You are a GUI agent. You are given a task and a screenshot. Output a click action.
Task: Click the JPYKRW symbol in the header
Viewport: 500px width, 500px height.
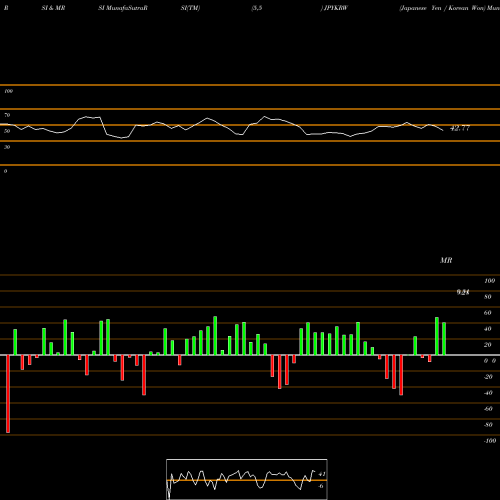[x=336, y=8]
